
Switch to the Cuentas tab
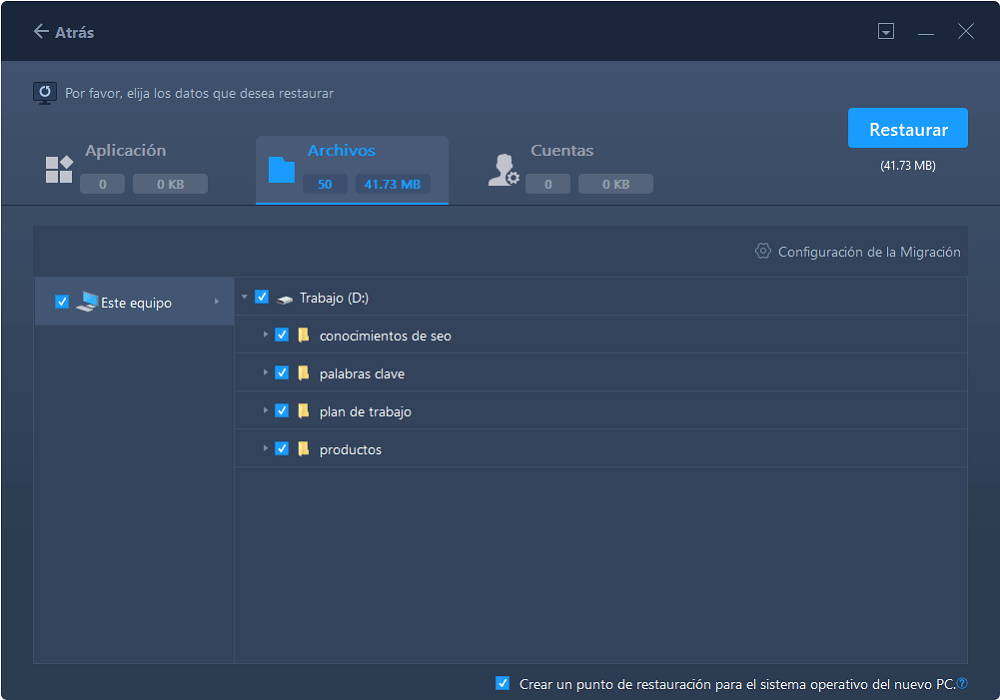pos(571,169)
